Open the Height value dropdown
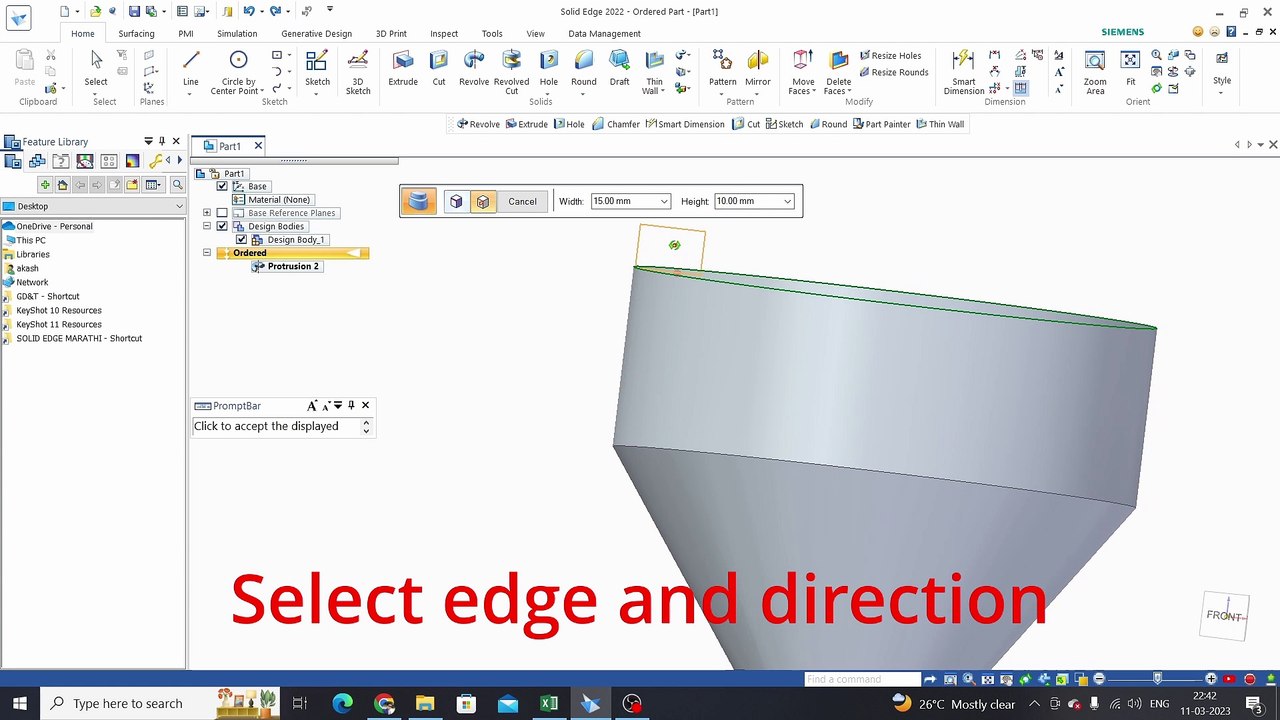Image resolution: width=1280 pixels, height=720 pixels. click(x=787, y=202)
